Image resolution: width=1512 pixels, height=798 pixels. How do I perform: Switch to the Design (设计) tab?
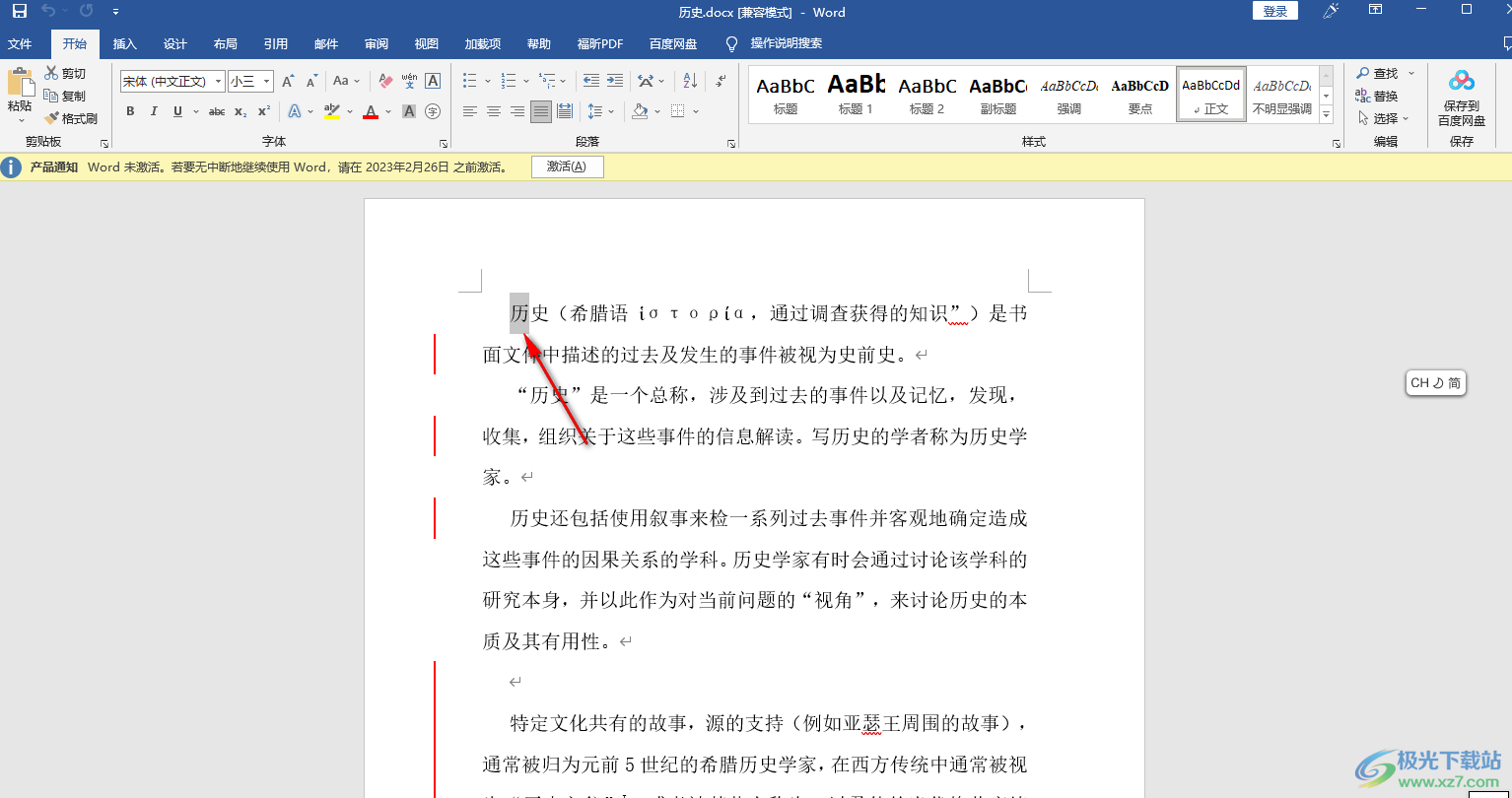175,44
